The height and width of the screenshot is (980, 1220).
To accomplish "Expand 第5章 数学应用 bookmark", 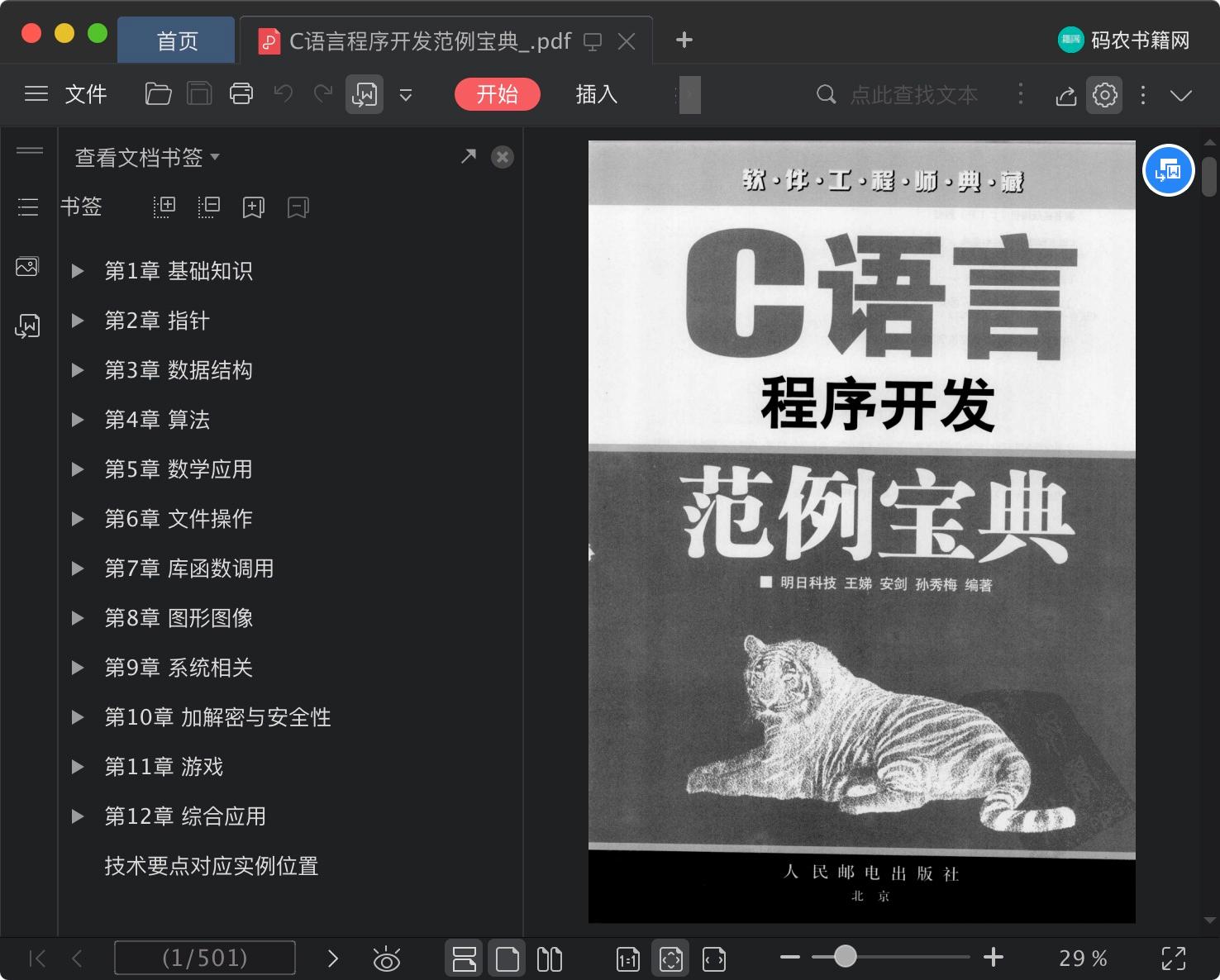I will (78, 469).
